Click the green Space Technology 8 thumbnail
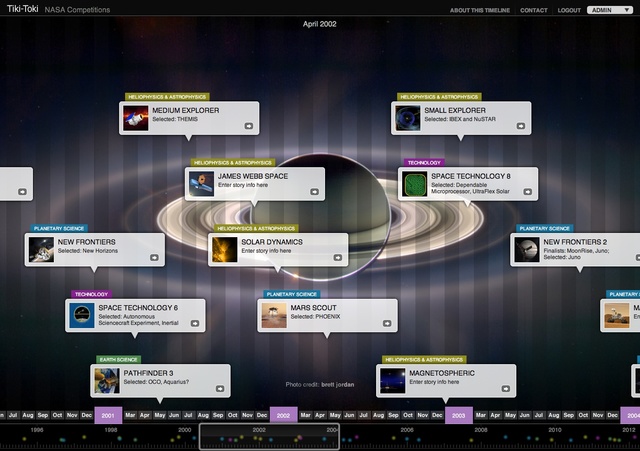The height and width of the screenshot is (451, 640). 414,184
